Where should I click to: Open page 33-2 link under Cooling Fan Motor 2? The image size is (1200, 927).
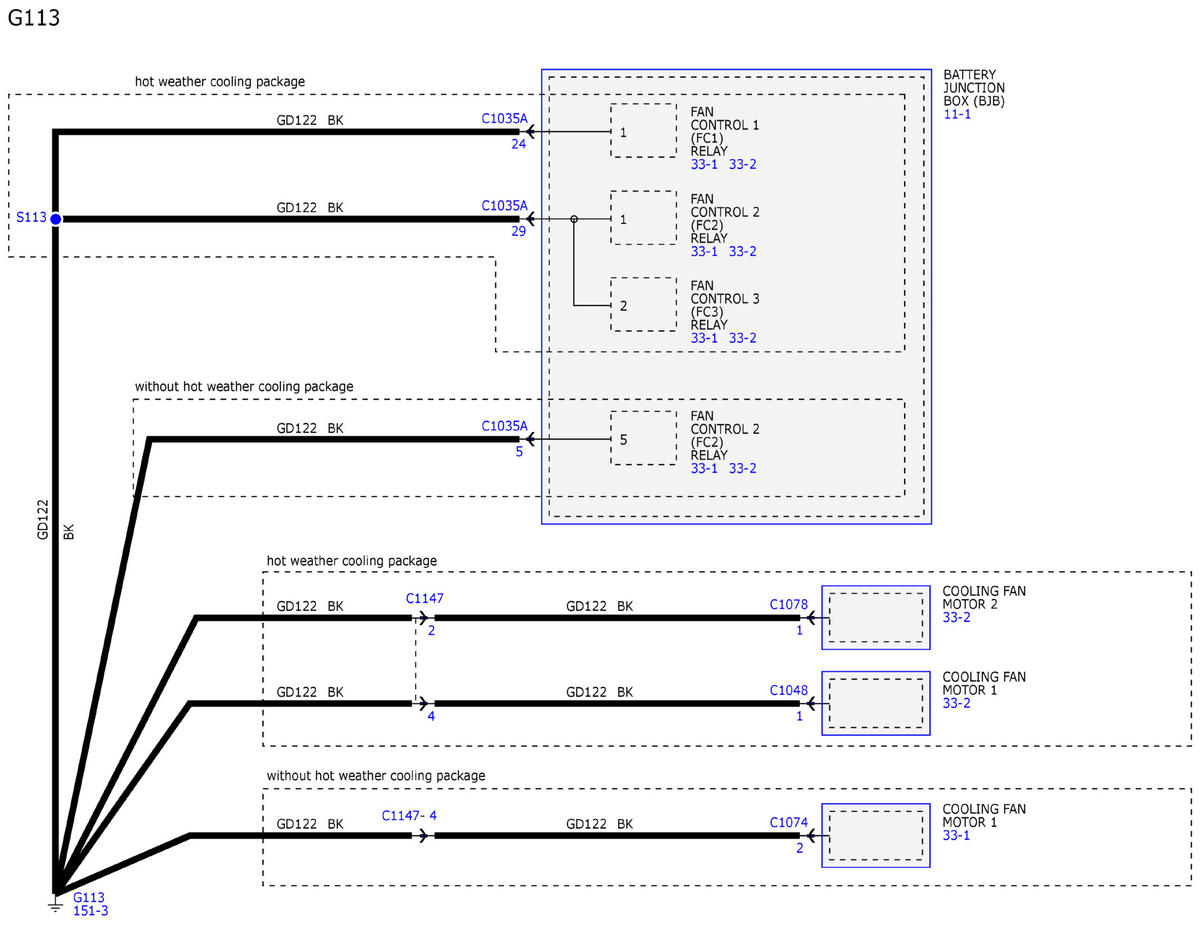[x=957, y=617]
